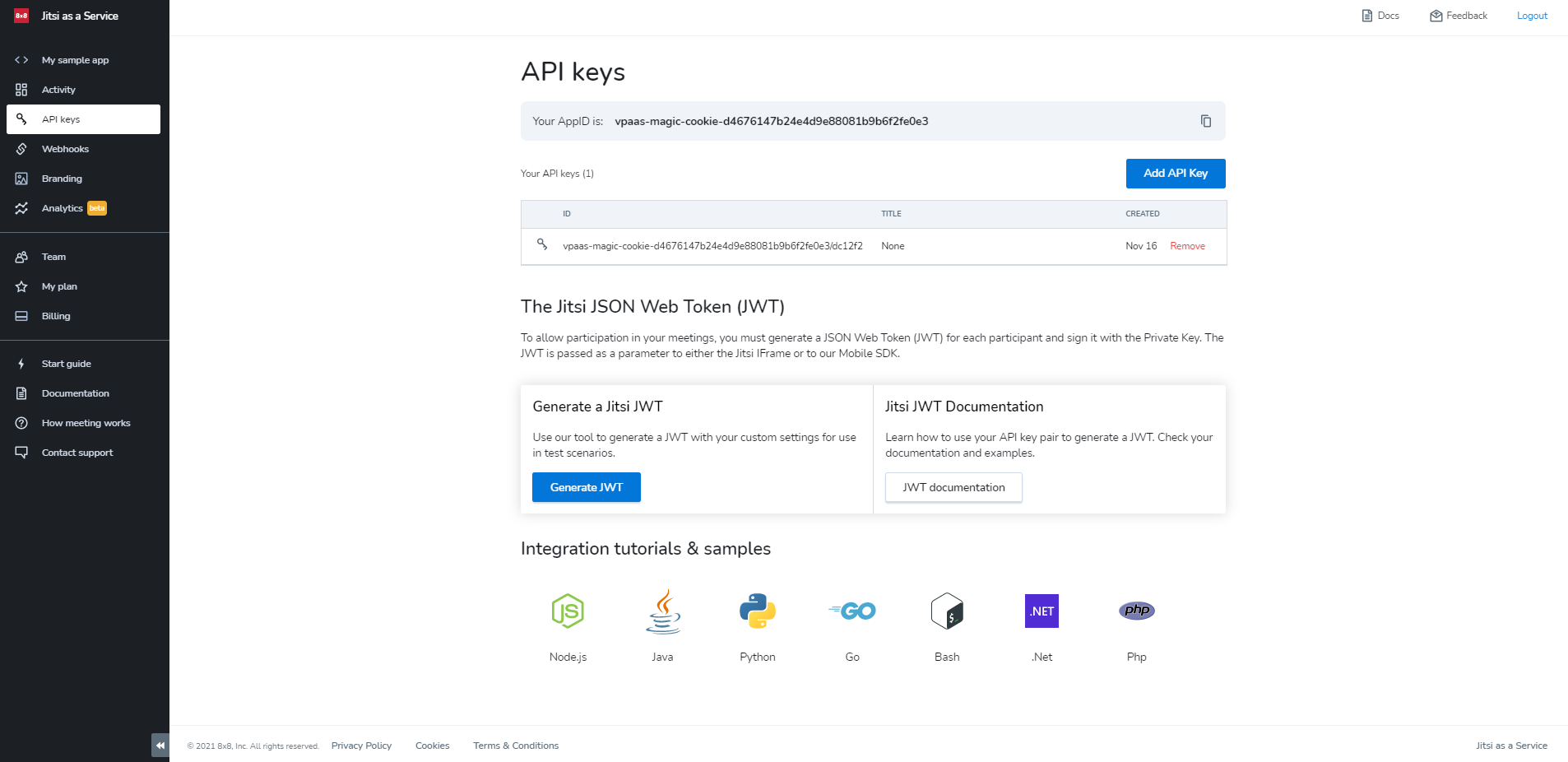Copy the AppID to clipboard
This screenshot has width=1568, height=762.
[1205, 121]
